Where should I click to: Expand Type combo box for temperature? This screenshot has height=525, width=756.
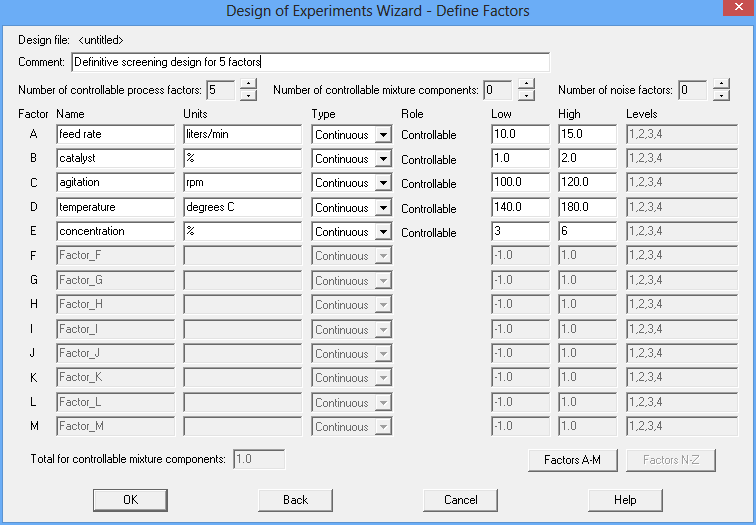tap(382, 208)
